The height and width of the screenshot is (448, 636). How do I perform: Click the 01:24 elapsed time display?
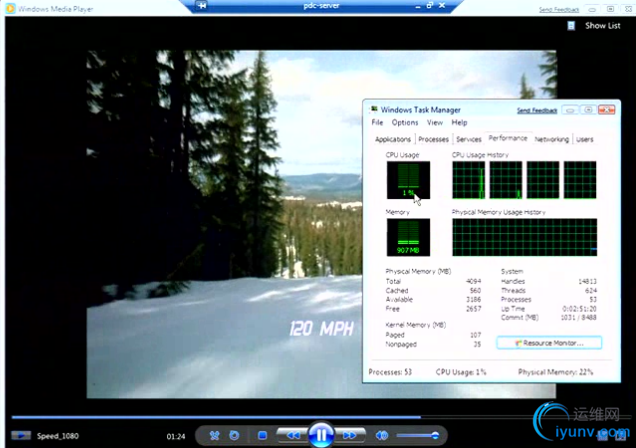pyautogui.click(x=176, y=437)
